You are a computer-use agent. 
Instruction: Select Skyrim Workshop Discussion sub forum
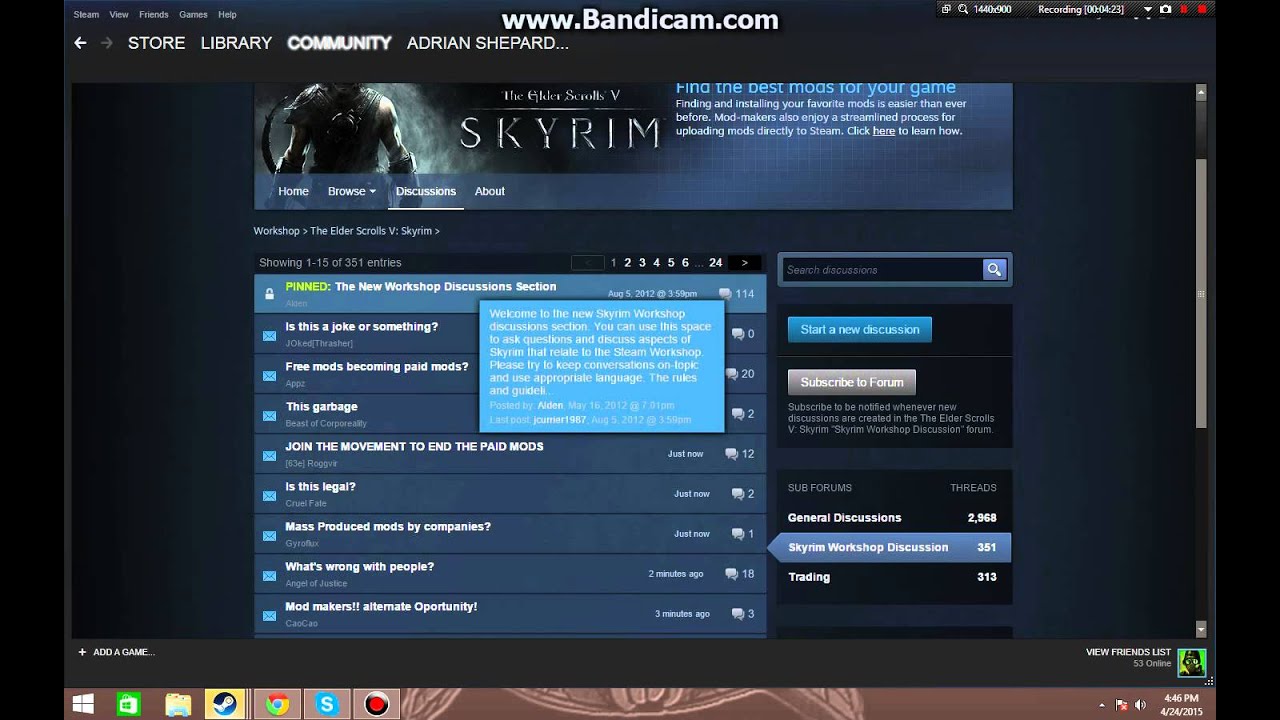890,547
